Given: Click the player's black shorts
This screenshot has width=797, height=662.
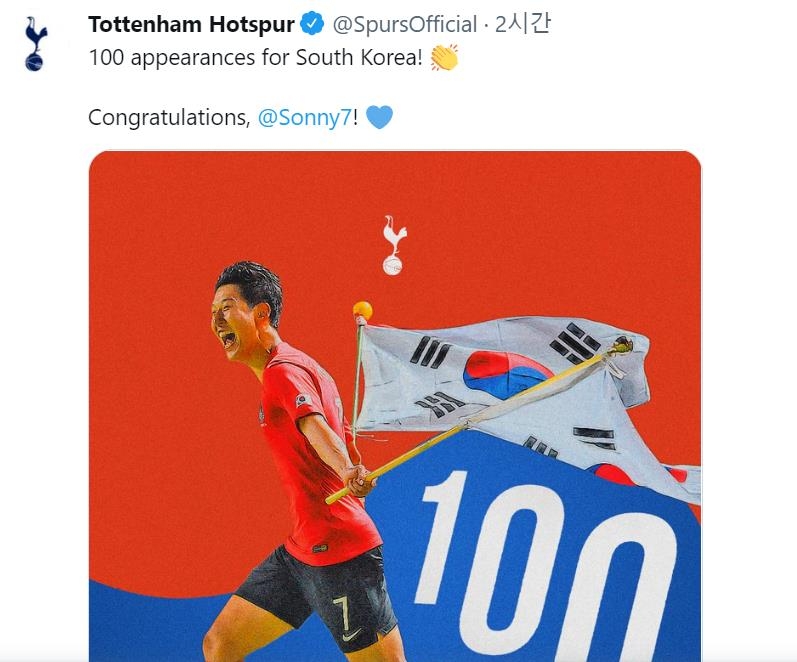Looking at the screenshot, I should [310, 590].
